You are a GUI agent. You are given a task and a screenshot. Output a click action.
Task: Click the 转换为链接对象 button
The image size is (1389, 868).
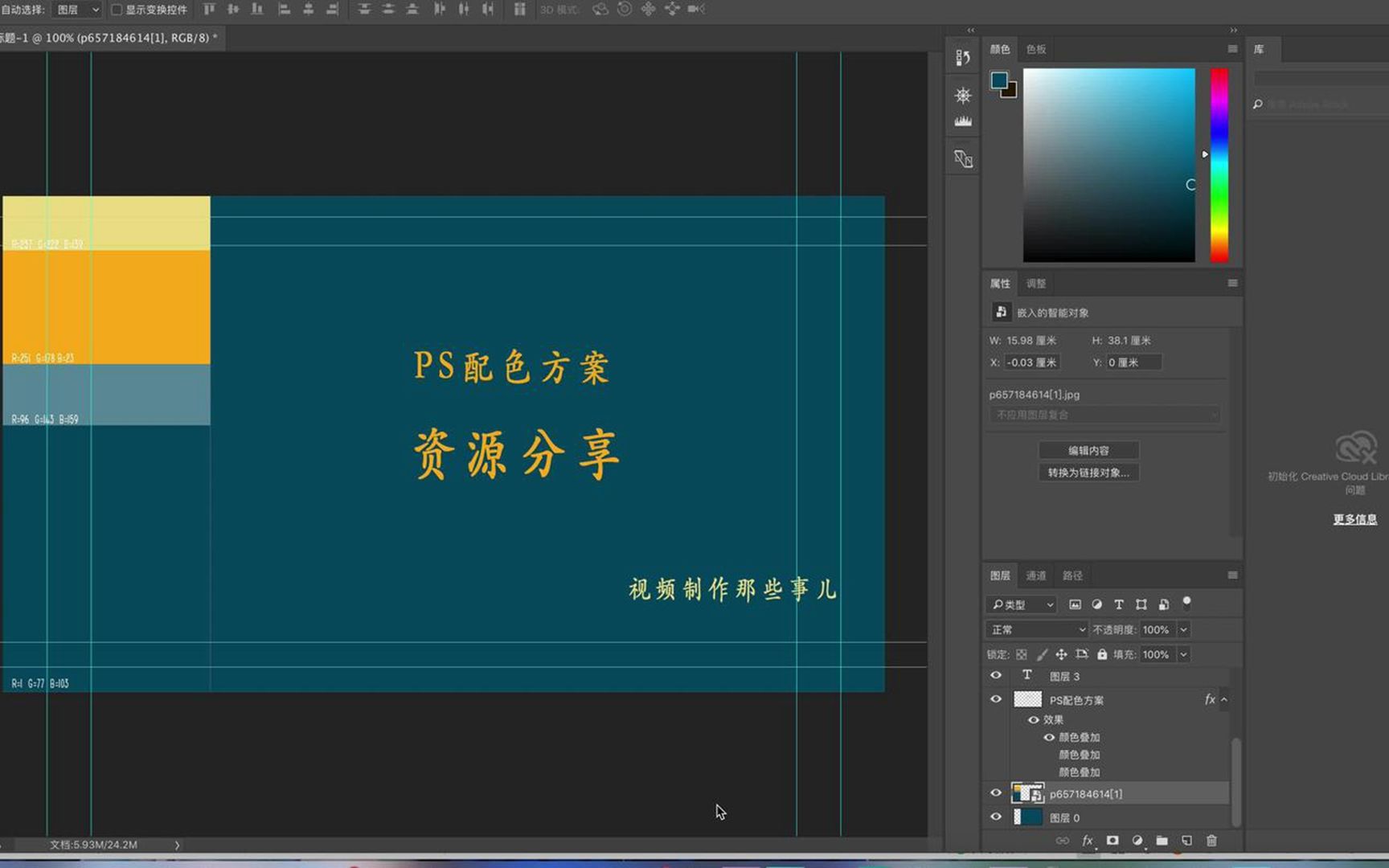coord(1088,473)
